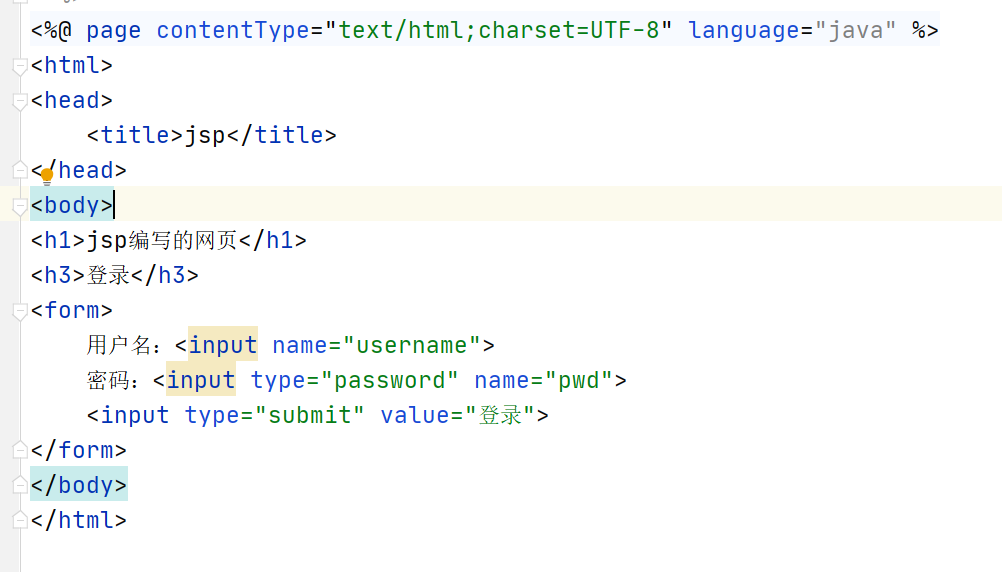
Task: Click the 用户名 label text
Action: [118, 345]
